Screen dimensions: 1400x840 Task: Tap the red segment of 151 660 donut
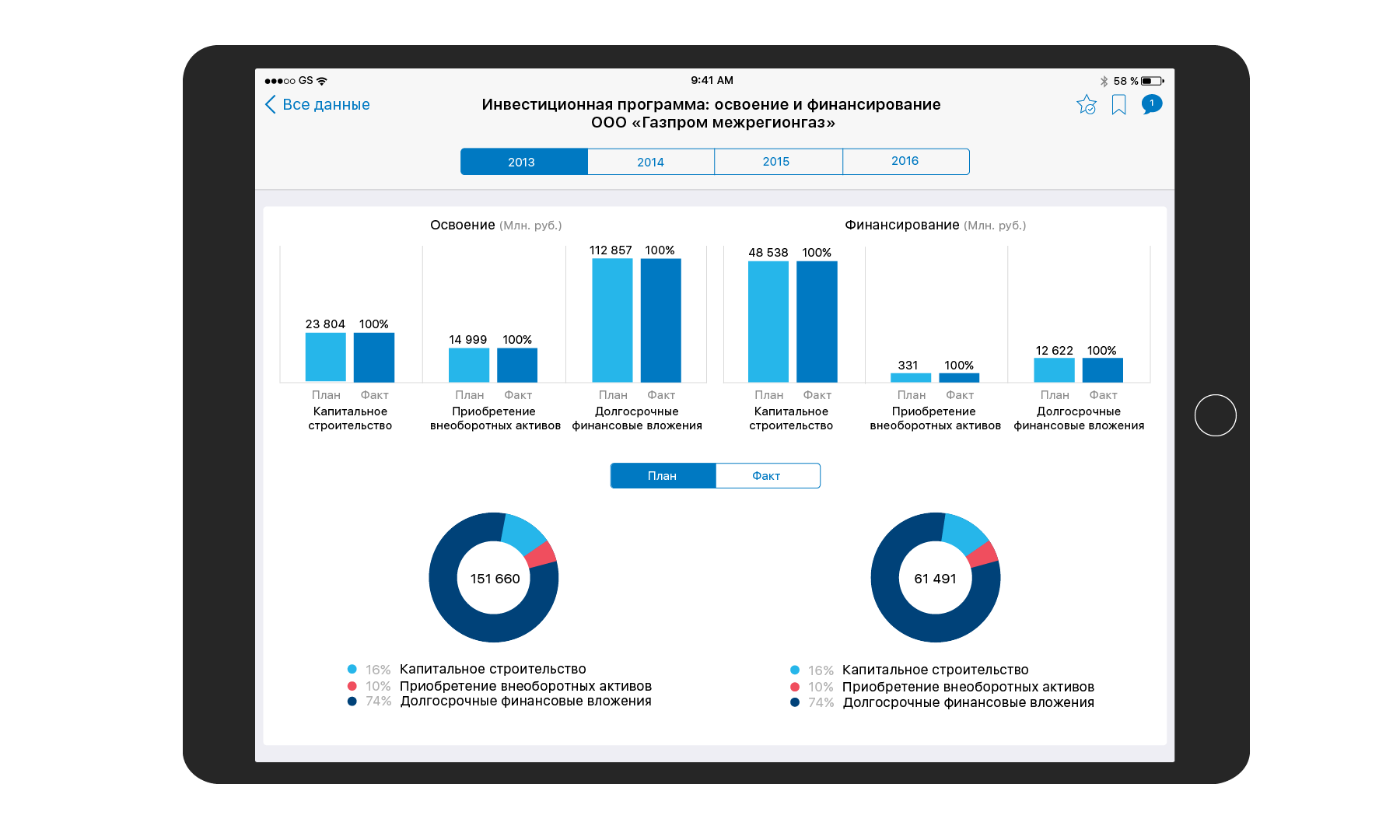(x=541, y=554)
